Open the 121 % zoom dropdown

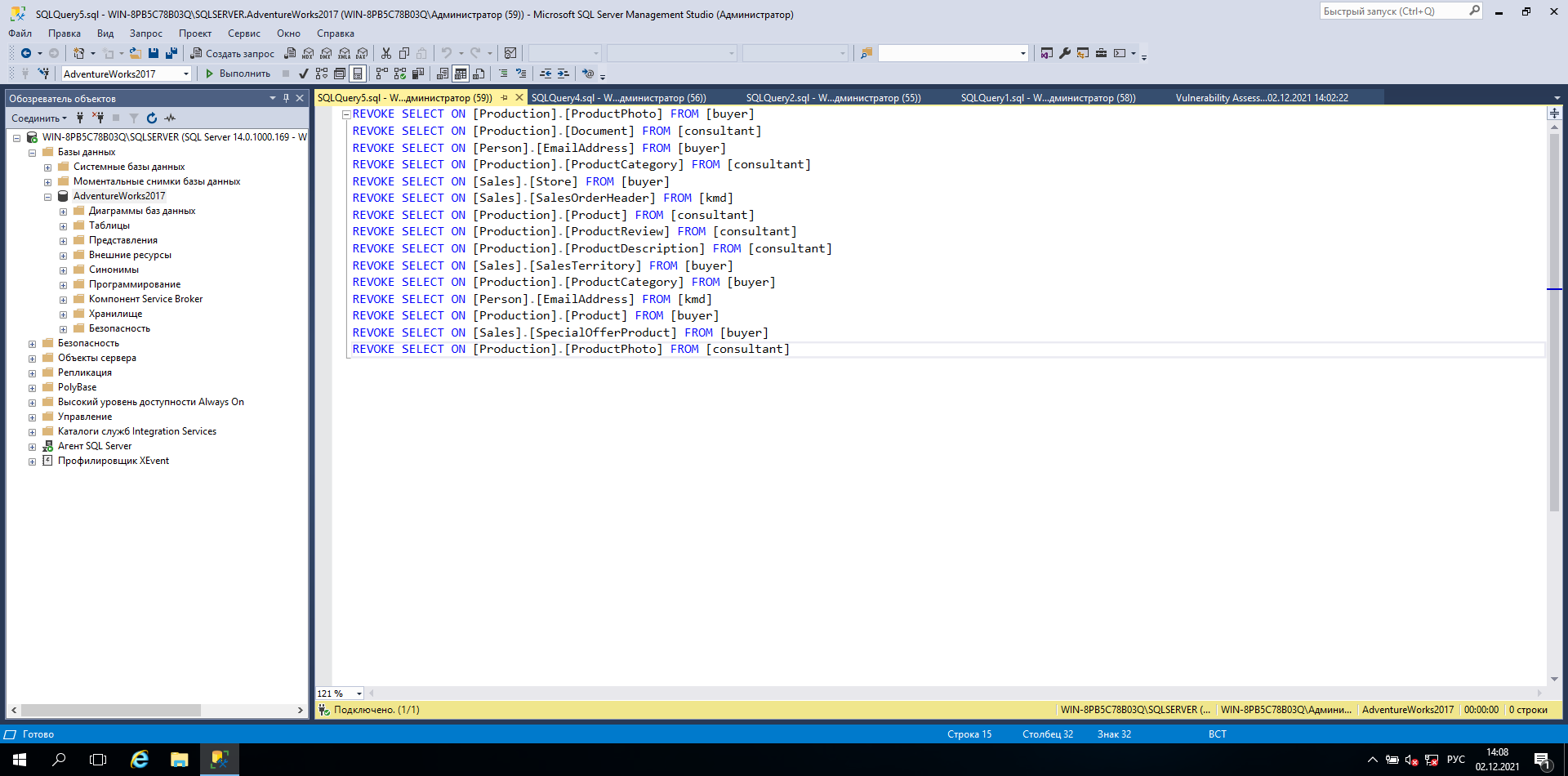pyautogui.click(x=359, y=693)
